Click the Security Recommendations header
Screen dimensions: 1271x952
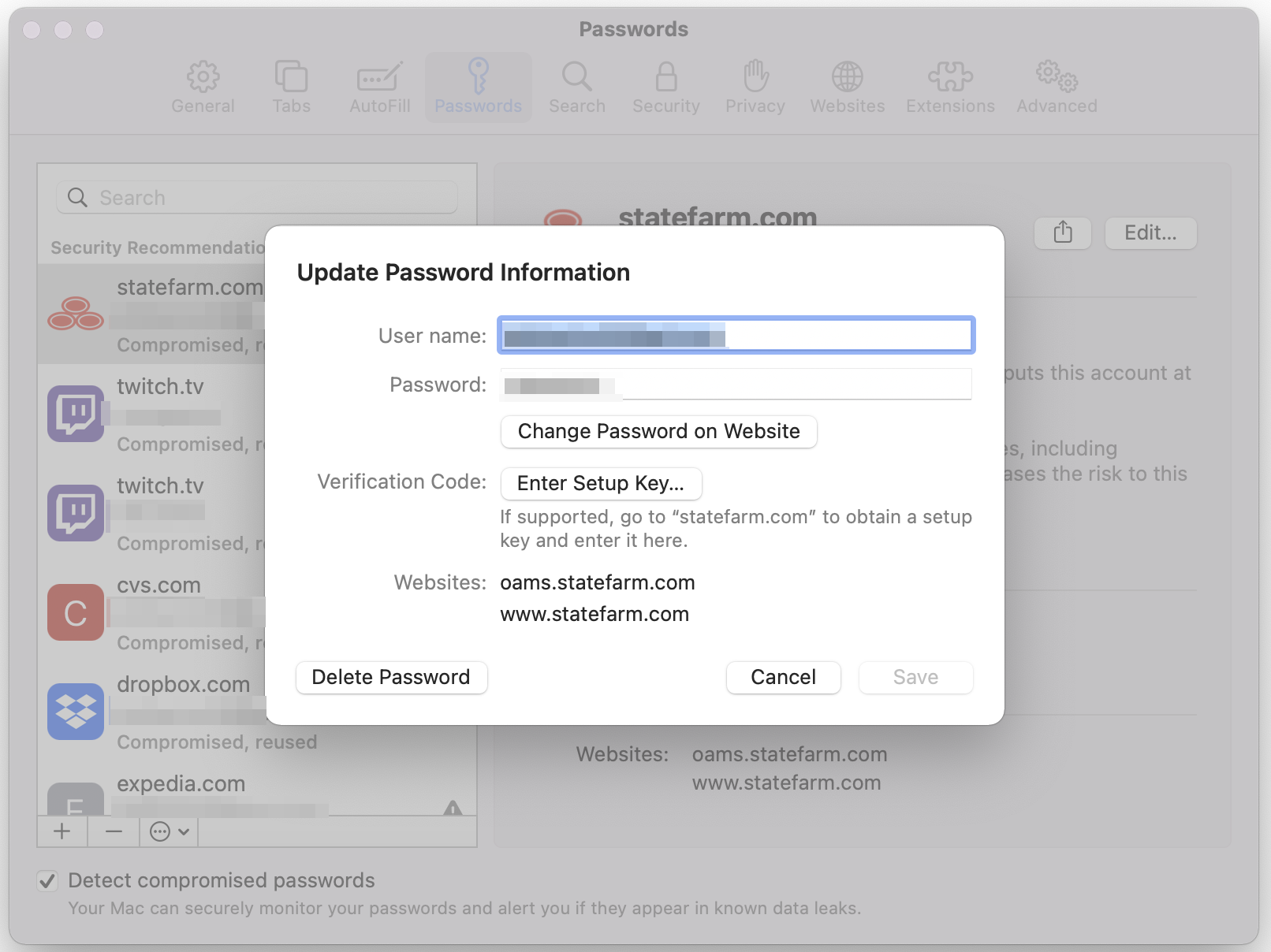pos(158,247)
